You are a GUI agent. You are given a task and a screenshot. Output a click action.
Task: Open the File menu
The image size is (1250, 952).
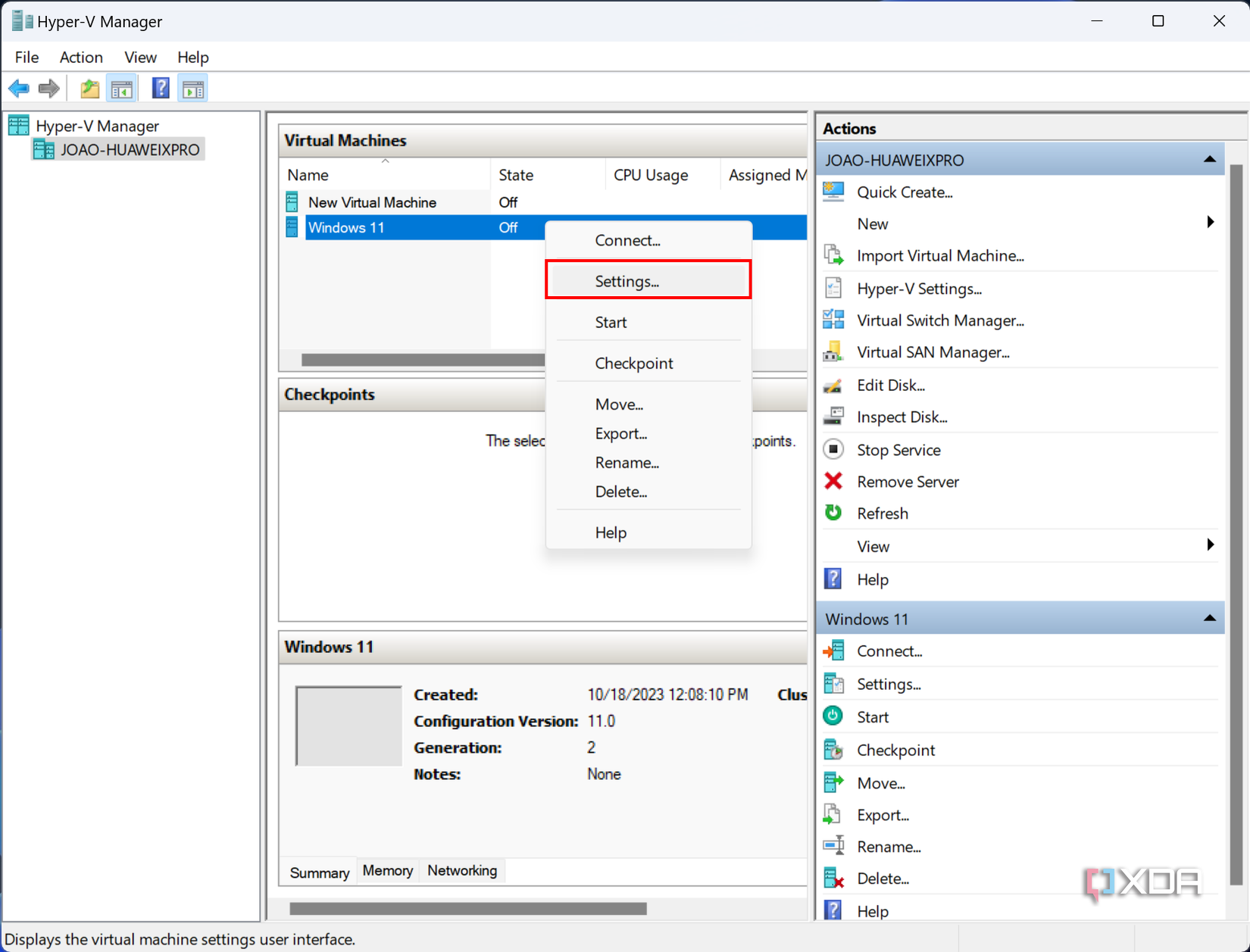click(27, 58)
